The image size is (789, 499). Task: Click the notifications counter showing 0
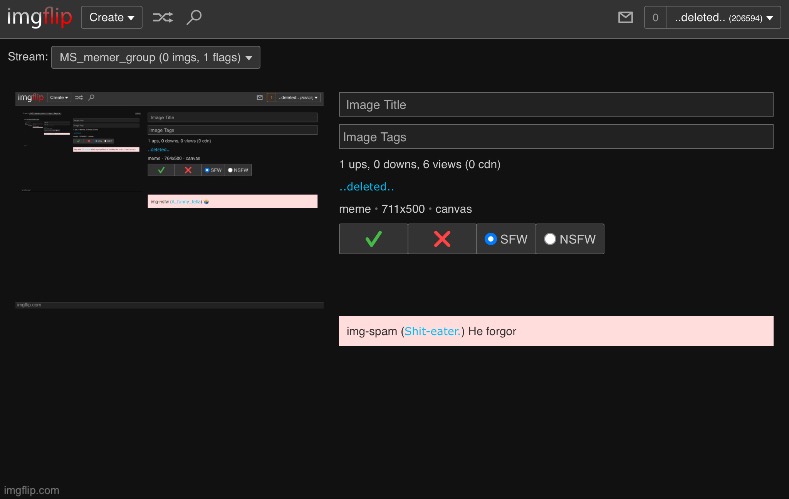[x=655, y=17]
